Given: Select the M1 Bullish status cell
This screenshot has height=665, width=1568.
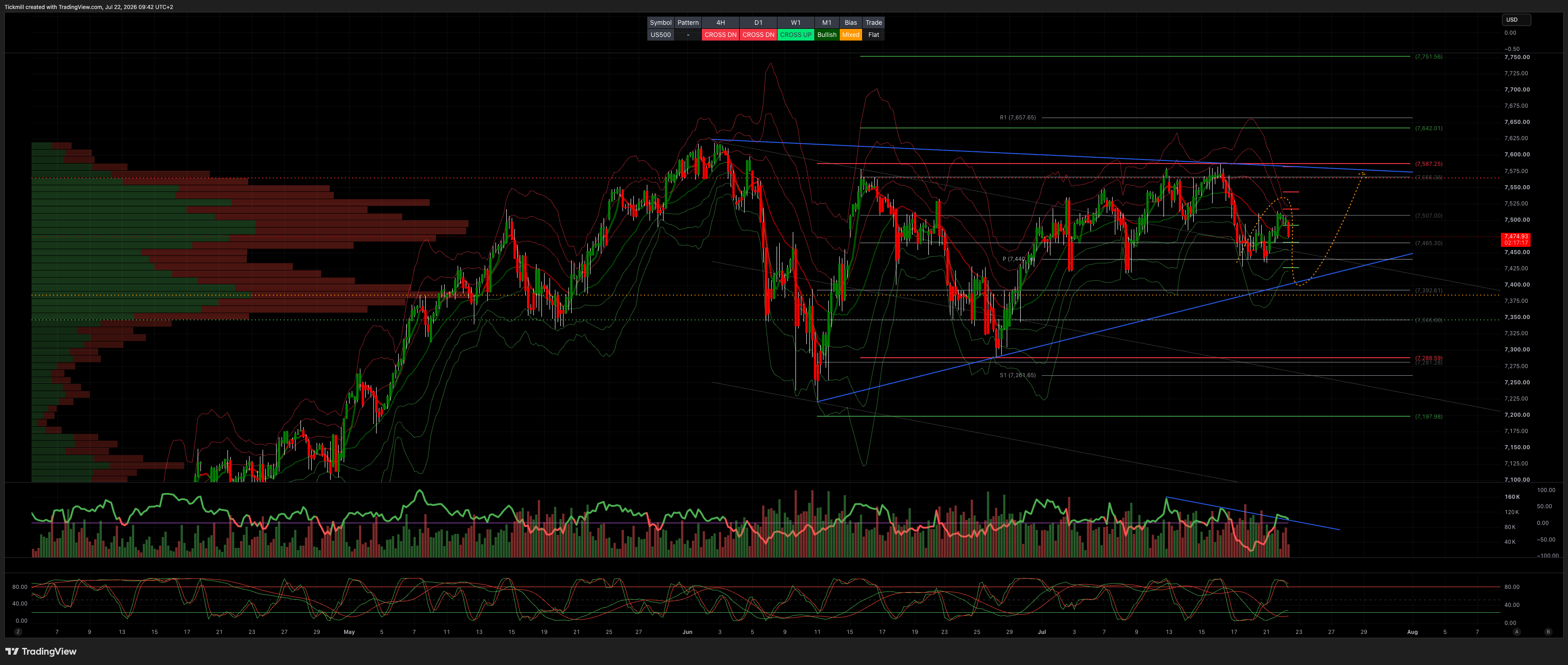Looking at the screenshot, I should tap(827, 35).
